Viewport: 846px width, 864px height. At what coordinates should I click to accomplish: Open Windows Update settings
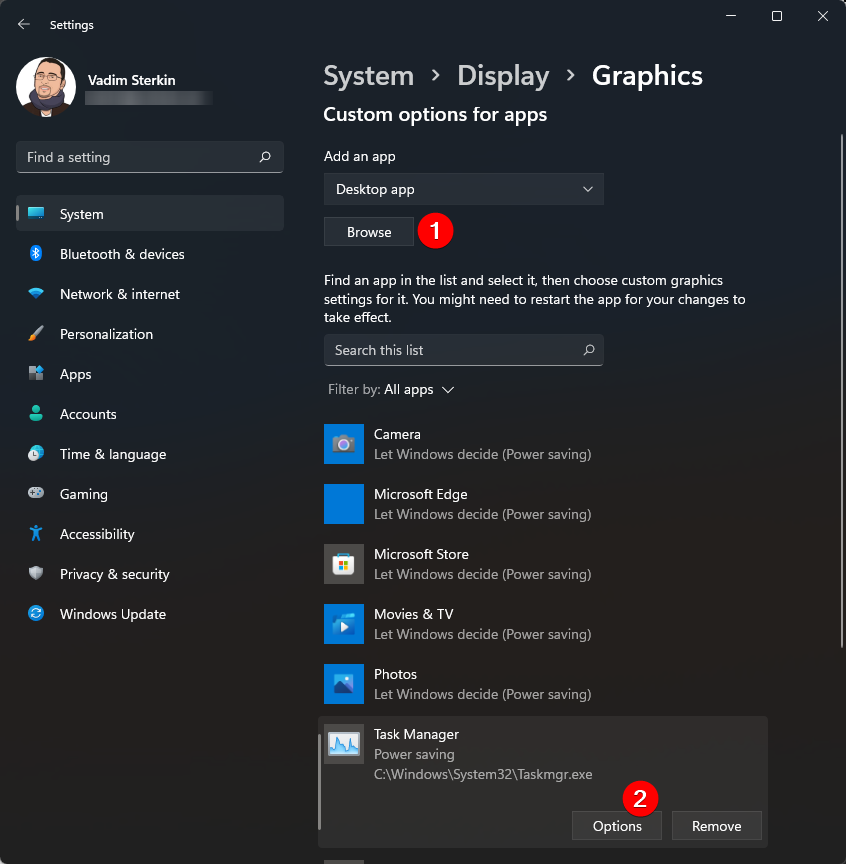149,614
